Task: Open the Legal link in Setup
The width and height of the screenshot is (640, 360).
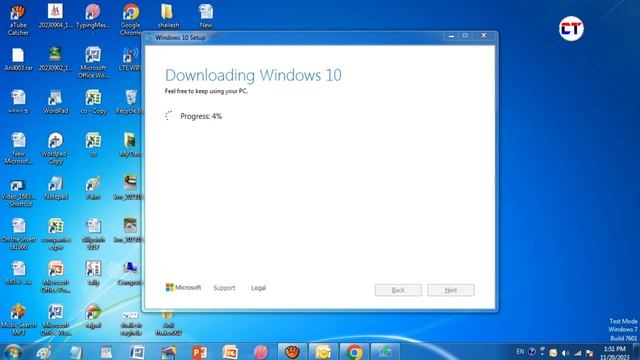Action: (x=258, y=288)
